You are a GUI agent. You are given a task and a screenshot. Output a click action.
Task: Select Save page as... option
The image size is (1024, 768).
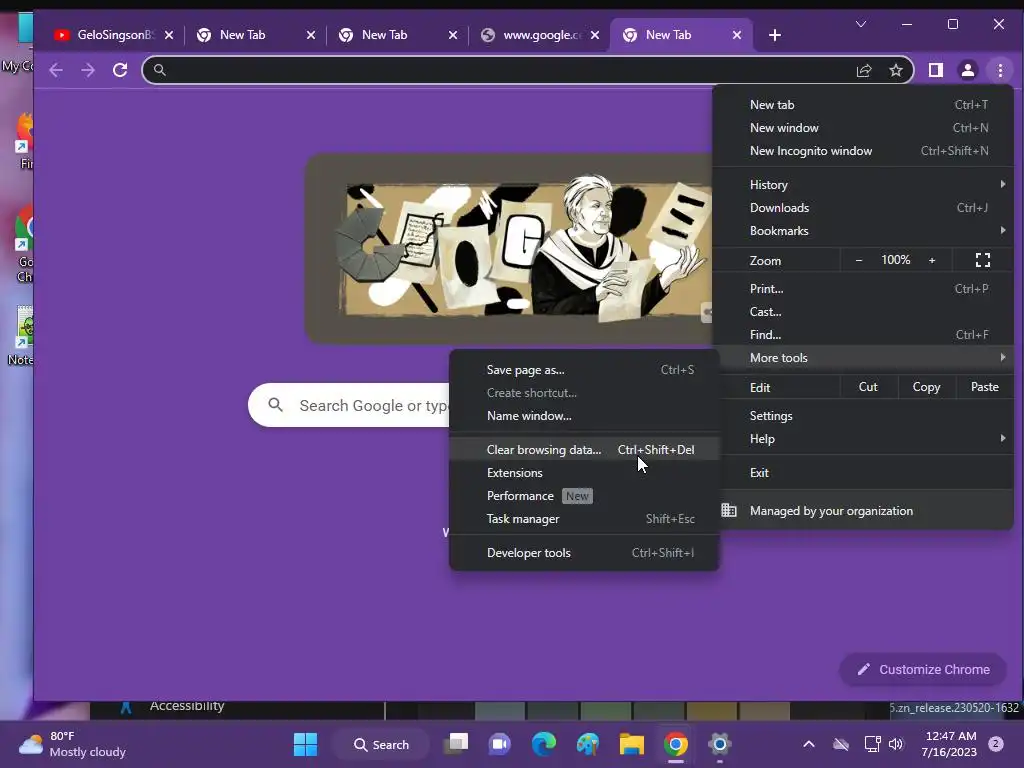pyautogui.click(x=584, y=369)
